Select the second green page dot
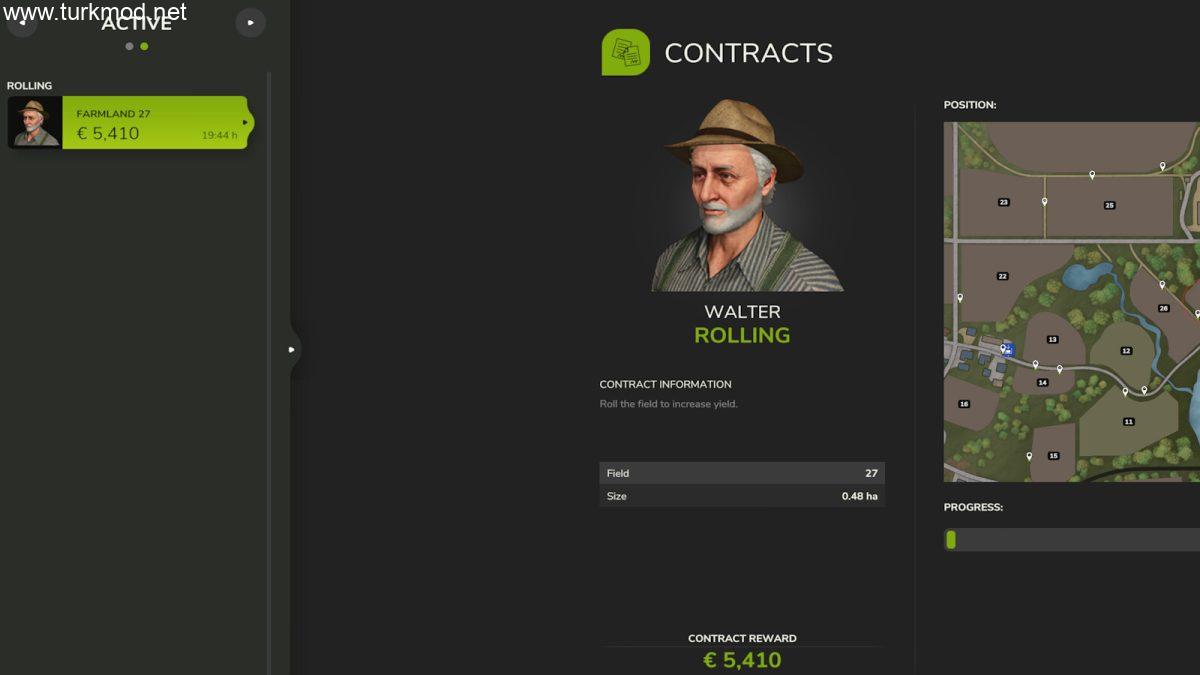The image size is (1200, 675). pyautogui.click(x=144, y=46)
